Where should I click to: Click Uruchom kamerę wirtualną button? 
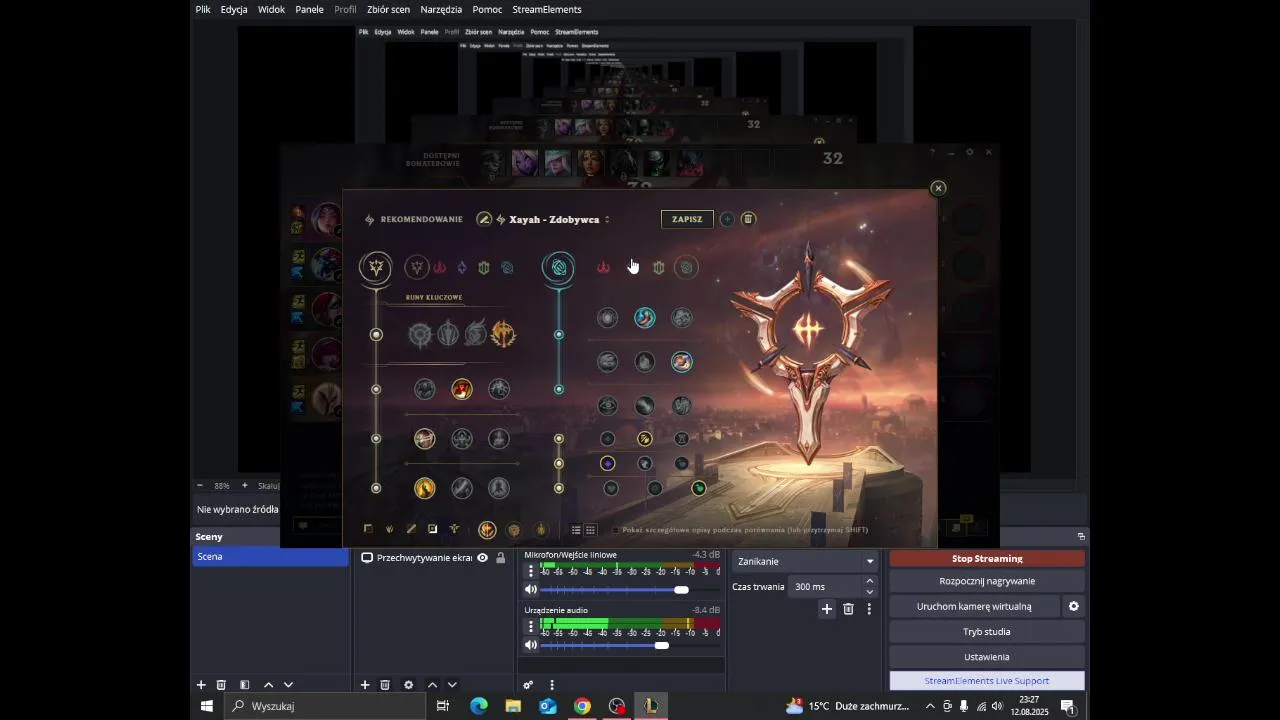tap(974, 606)
